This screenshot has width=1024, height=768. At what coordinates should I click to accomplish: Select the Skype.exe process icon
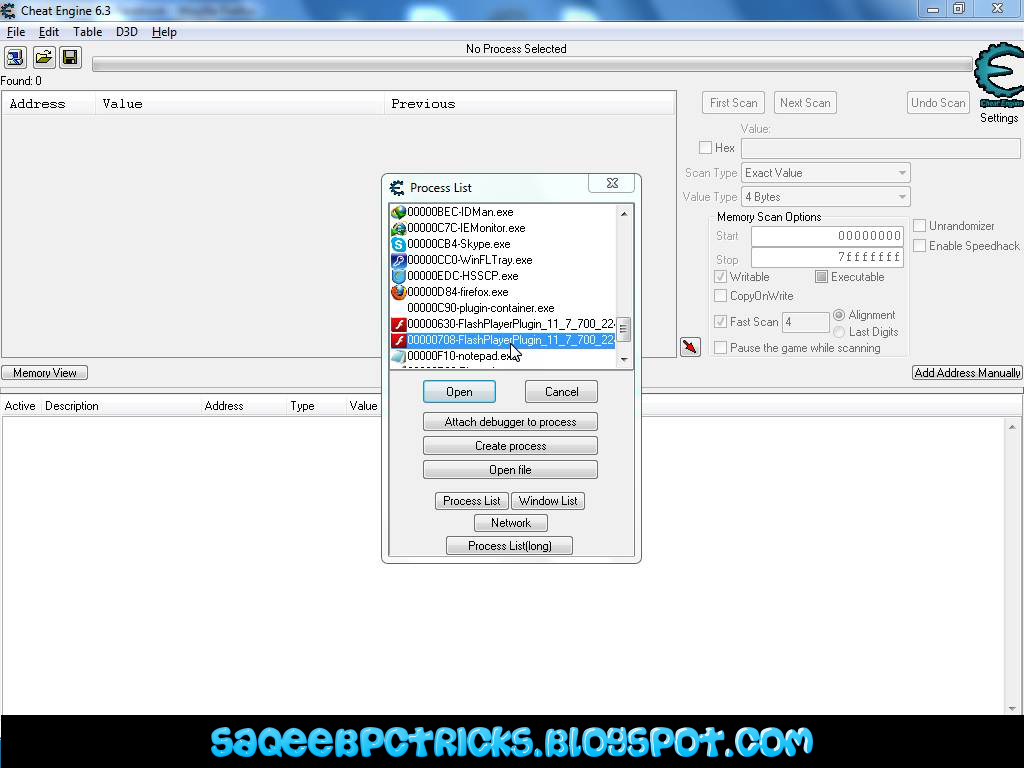398,244
